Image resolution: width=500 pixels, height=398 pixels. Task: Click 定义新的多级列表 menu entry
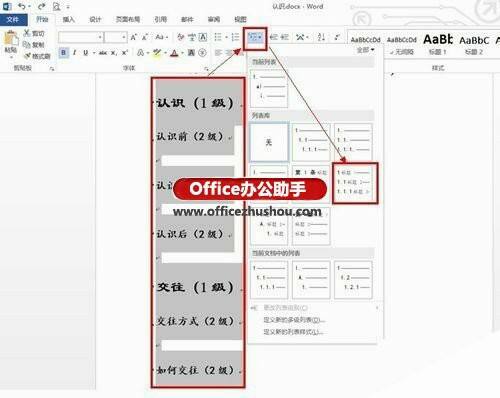[x=294, y=320]
